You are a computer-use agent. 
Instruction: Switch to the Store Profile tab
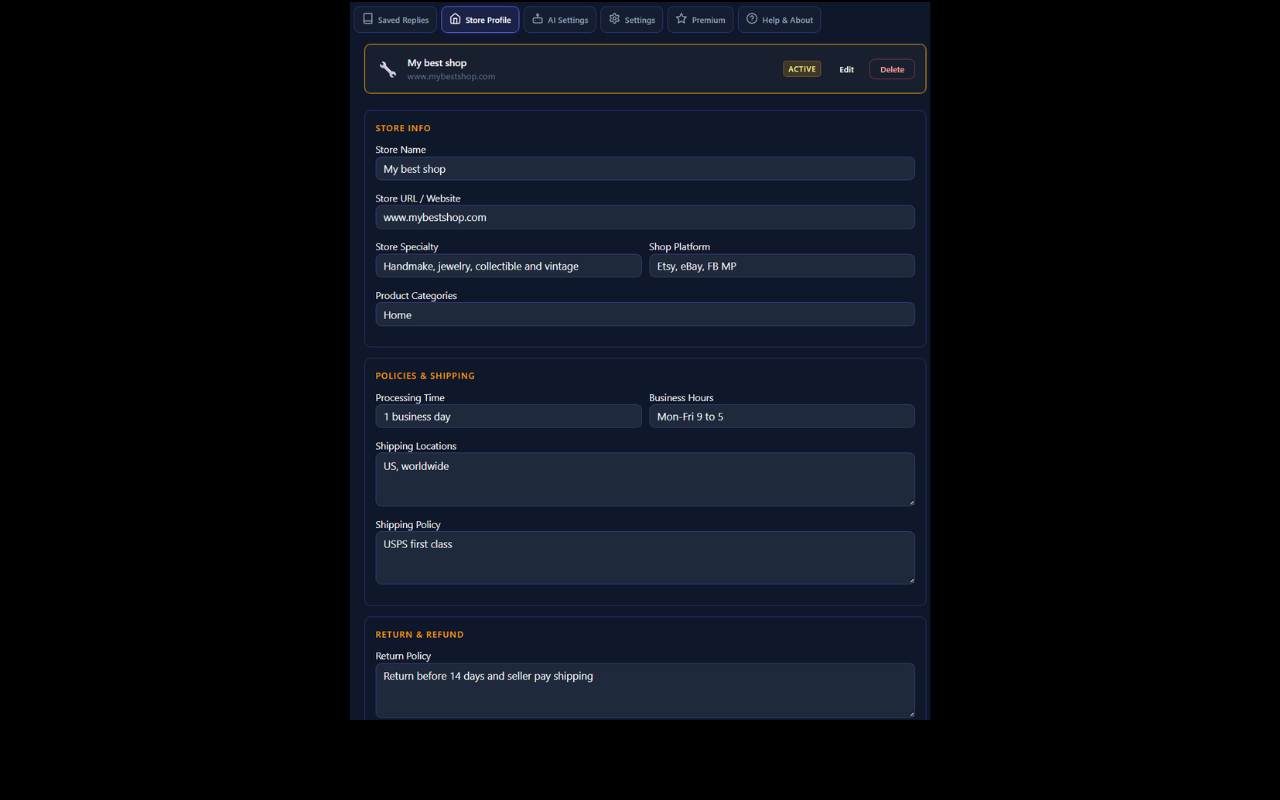(x=480, y=20)
